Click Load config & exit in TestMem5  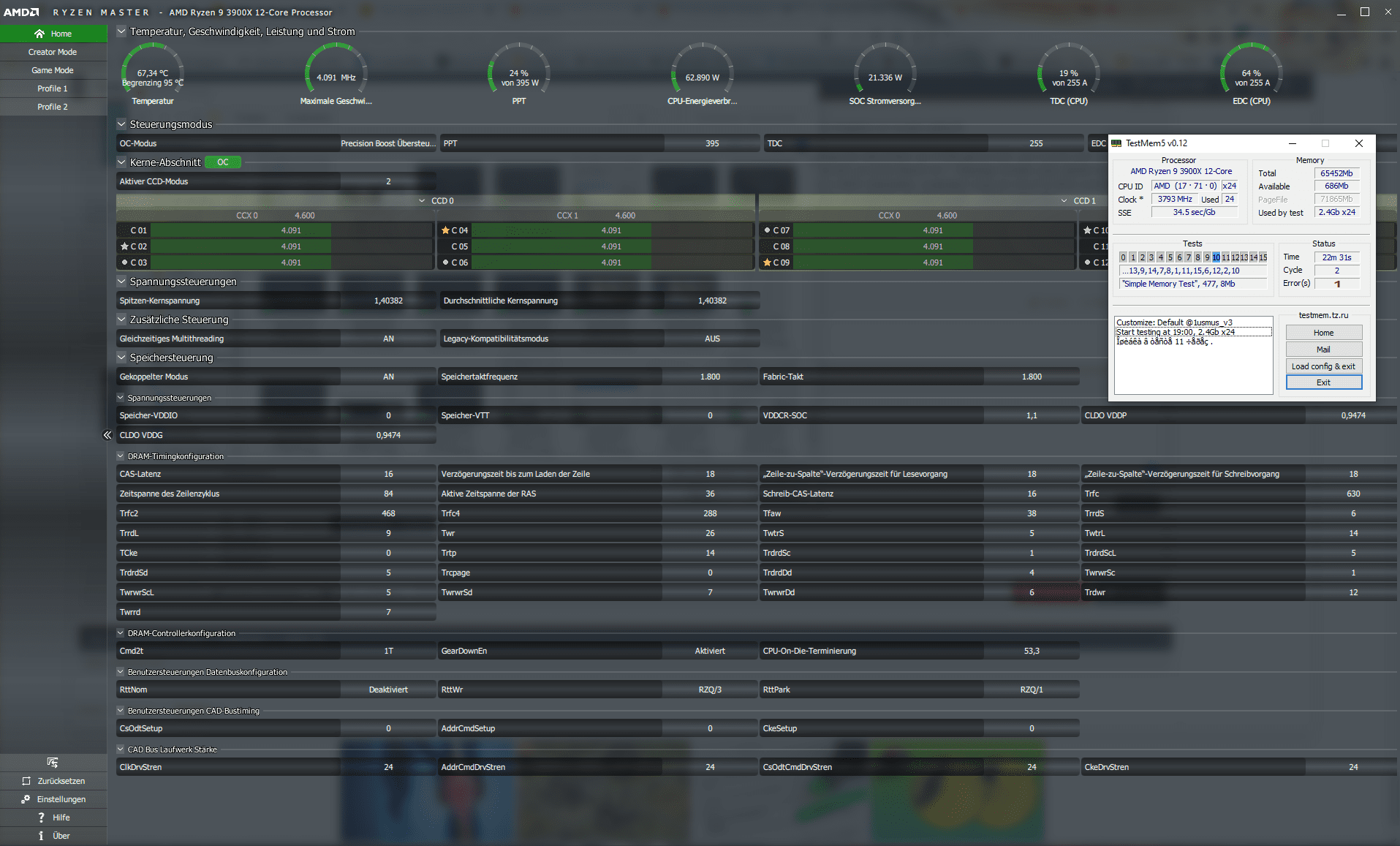[x=1323, y=366]
